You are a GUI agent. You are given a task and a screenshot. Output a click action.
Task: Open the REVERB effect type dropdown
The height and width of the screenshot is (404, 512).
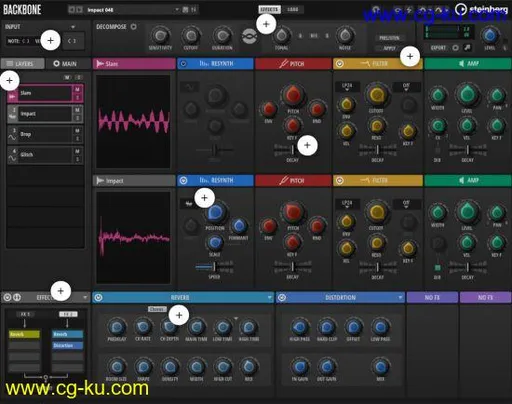click(x=269, y=297)
